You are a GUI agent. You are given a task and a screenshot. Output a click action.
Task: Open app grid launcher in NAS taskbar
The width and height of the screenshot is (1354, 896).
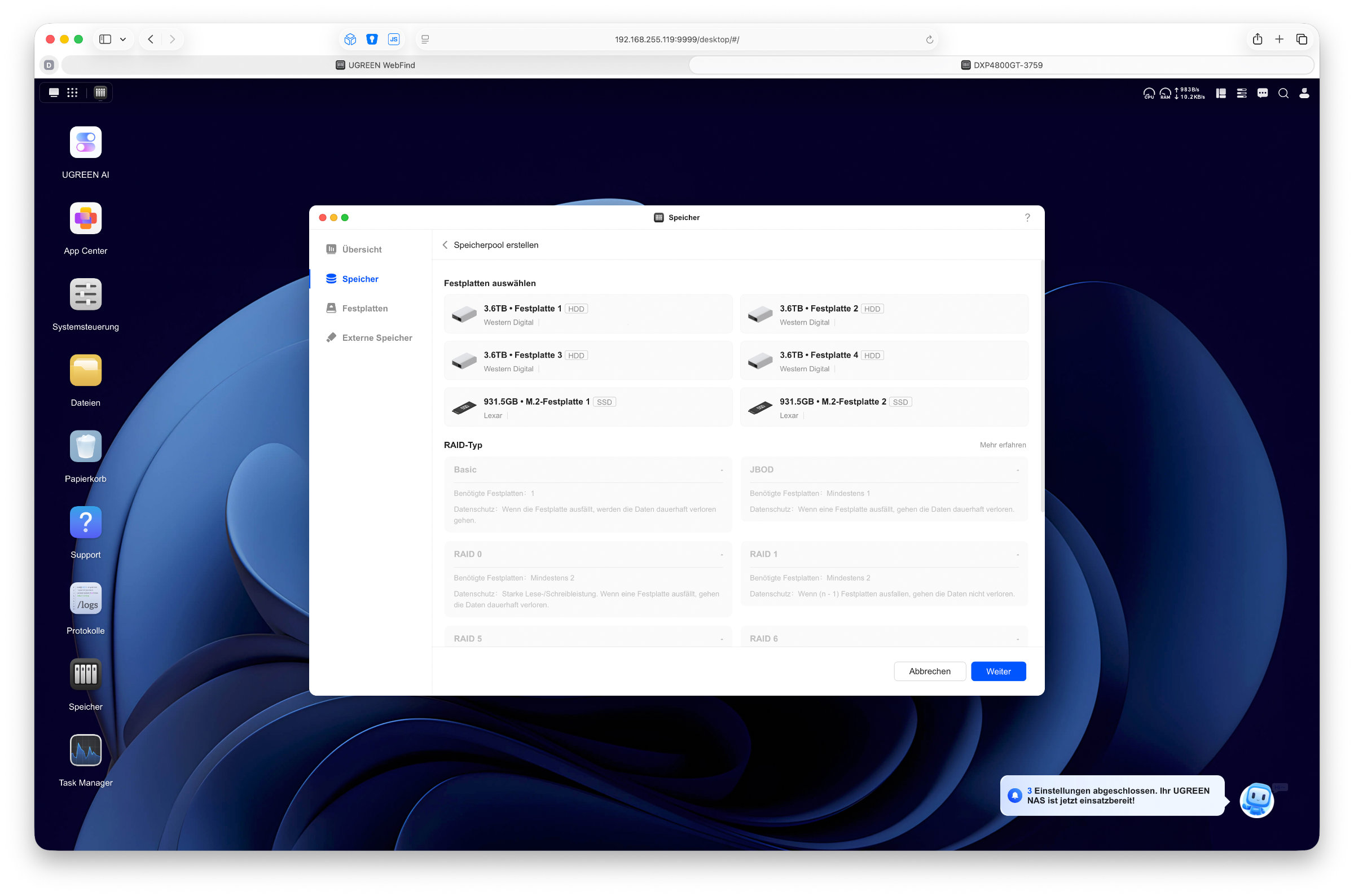point(72,93)
